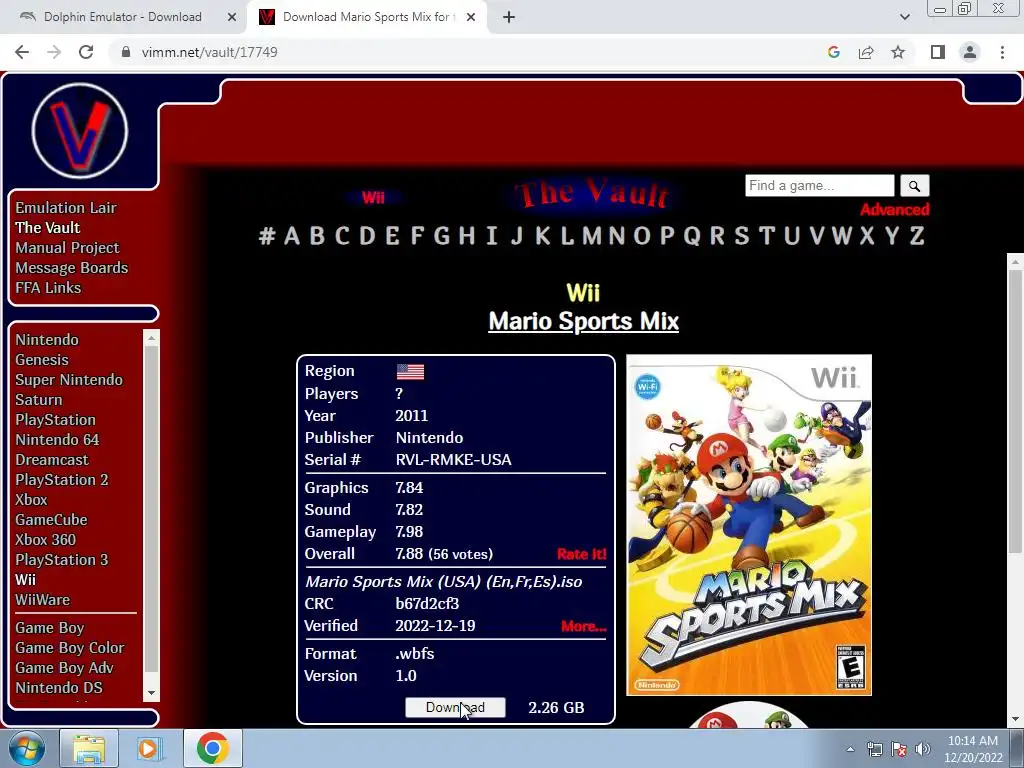1024x768 pixels.
Task: Open File Explorer from the taskbar
Action: click(x=89, y=748)
